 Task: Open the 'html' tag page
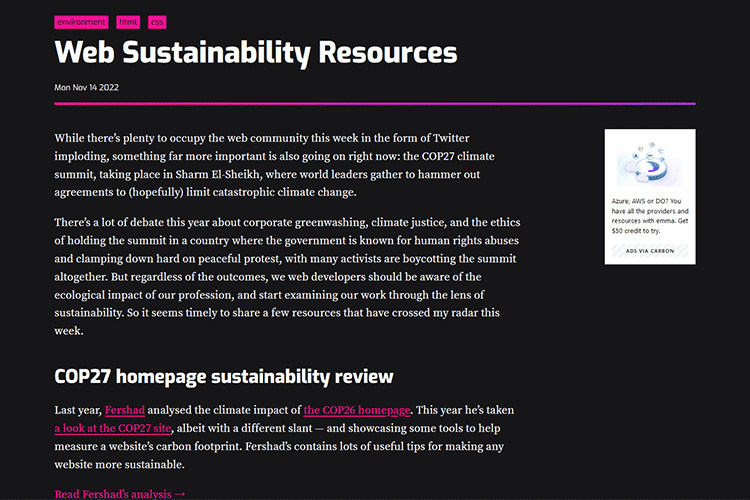point(128,21)
